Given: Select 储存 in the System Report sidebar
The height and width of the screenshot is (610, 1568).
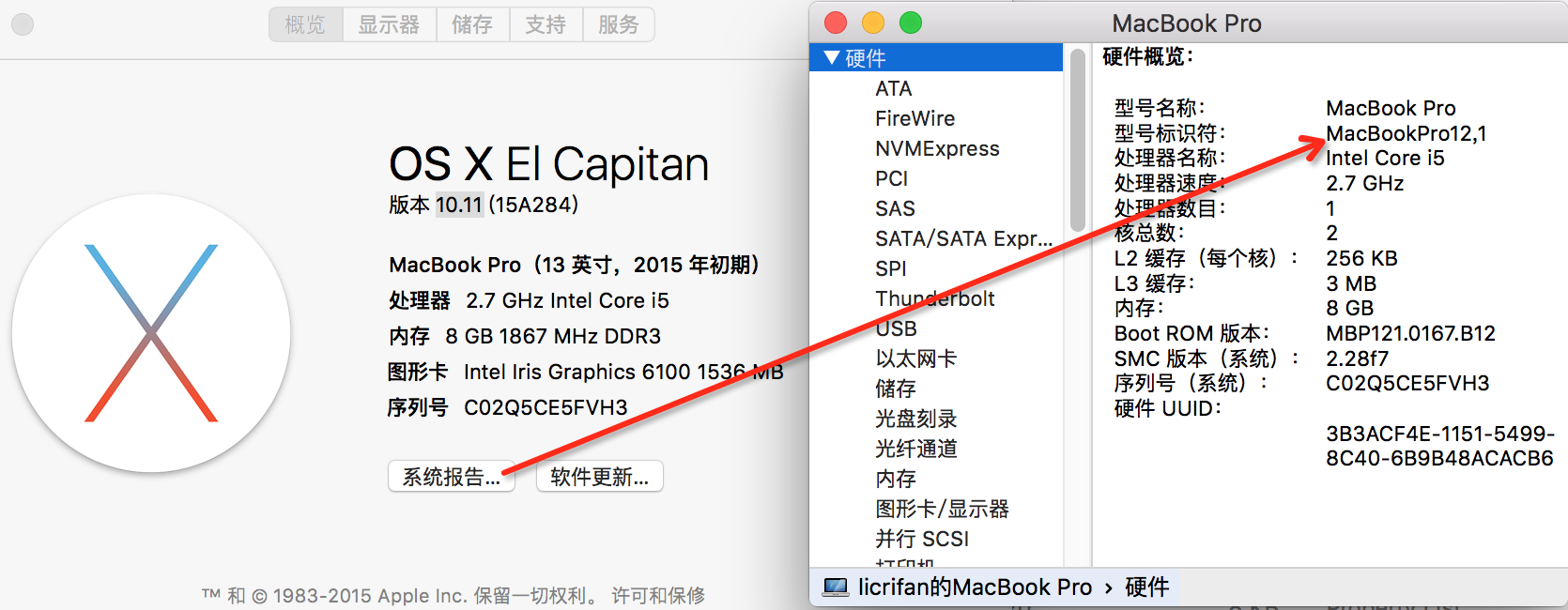Looking at the screenshot, I should (895, 389).
